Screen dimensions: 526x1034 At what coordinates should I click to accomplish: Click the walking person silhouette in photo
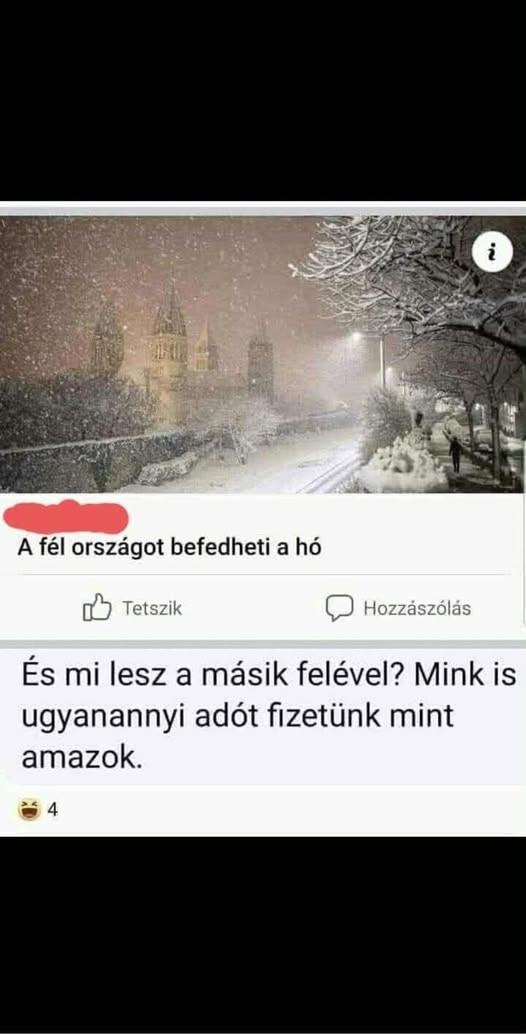[455, 454]
